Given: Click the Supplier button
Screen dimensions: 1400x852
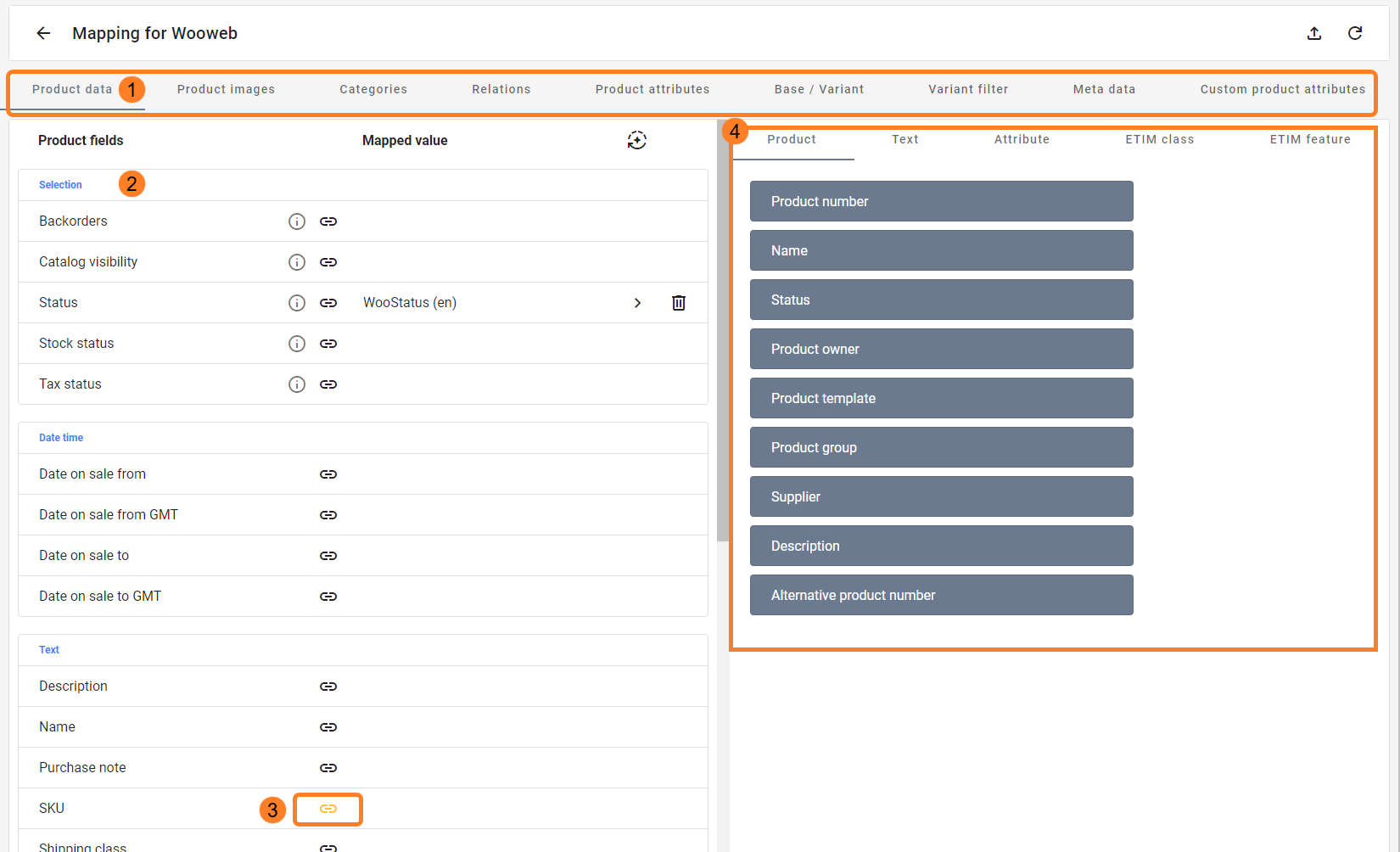Looking at the screenshot, I should (x=942, y=496).
